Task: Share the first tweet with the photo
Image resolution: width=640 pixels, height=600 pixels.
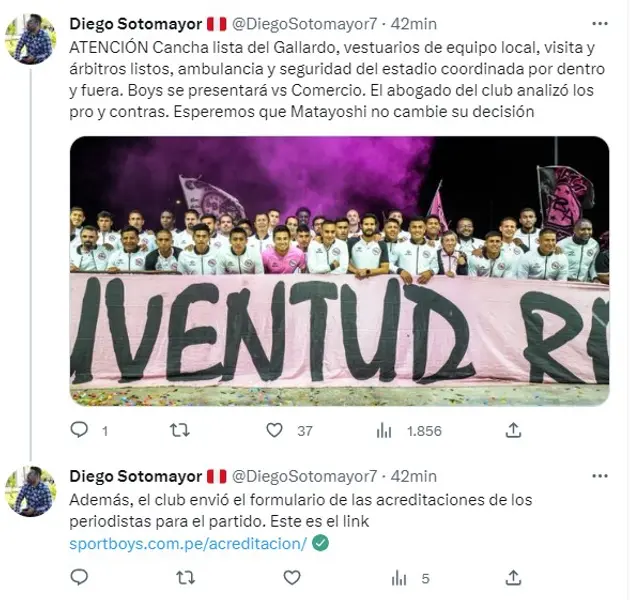Action: click(513, 430)
